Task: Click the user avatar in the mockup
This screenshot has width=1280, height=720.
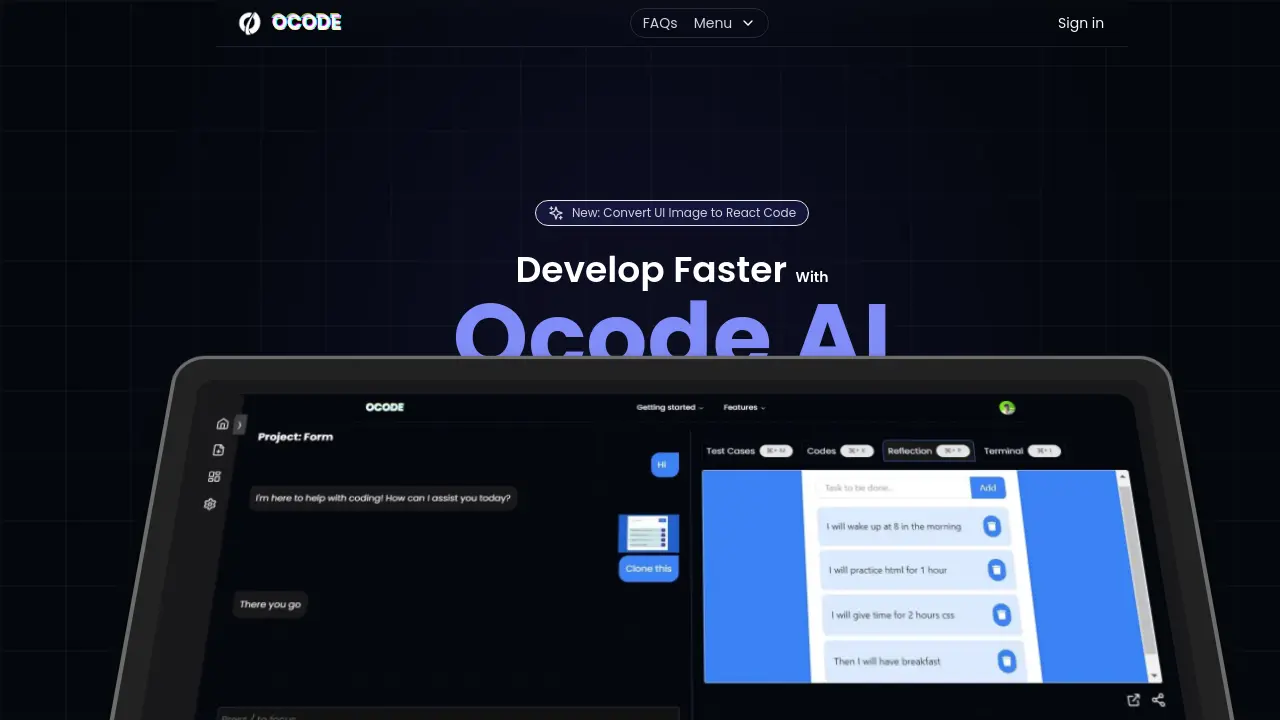Action: 1007,407
